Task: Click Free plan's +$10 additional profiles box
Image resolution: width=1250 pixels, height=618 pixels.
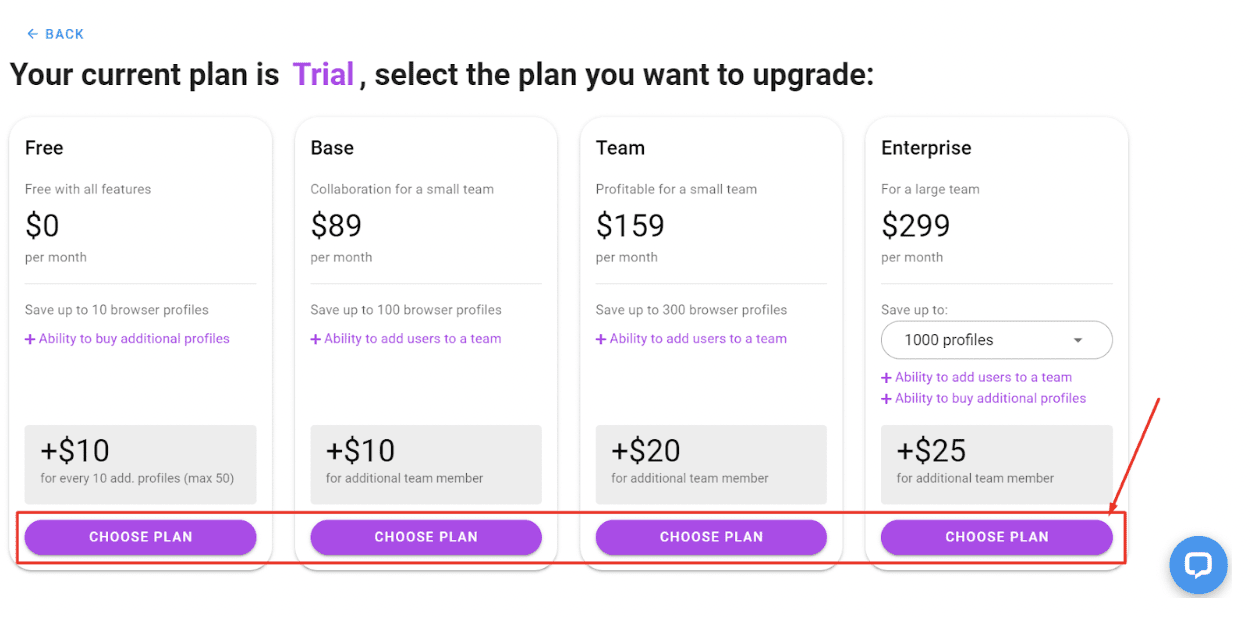Action: point(140,464)
